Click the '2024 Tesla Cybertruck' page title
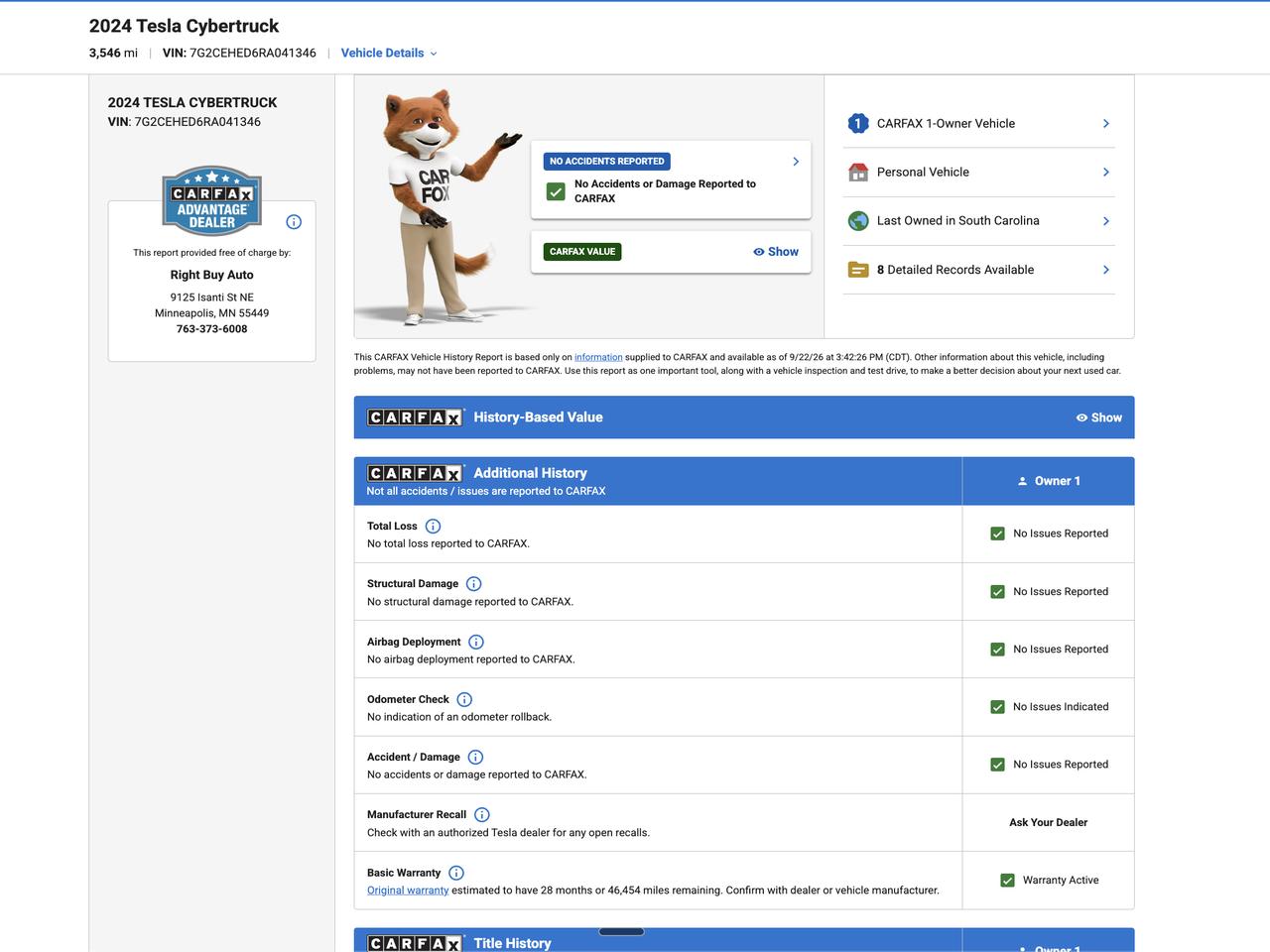Viewport: 1270px width, 952px height. (185, 26)
